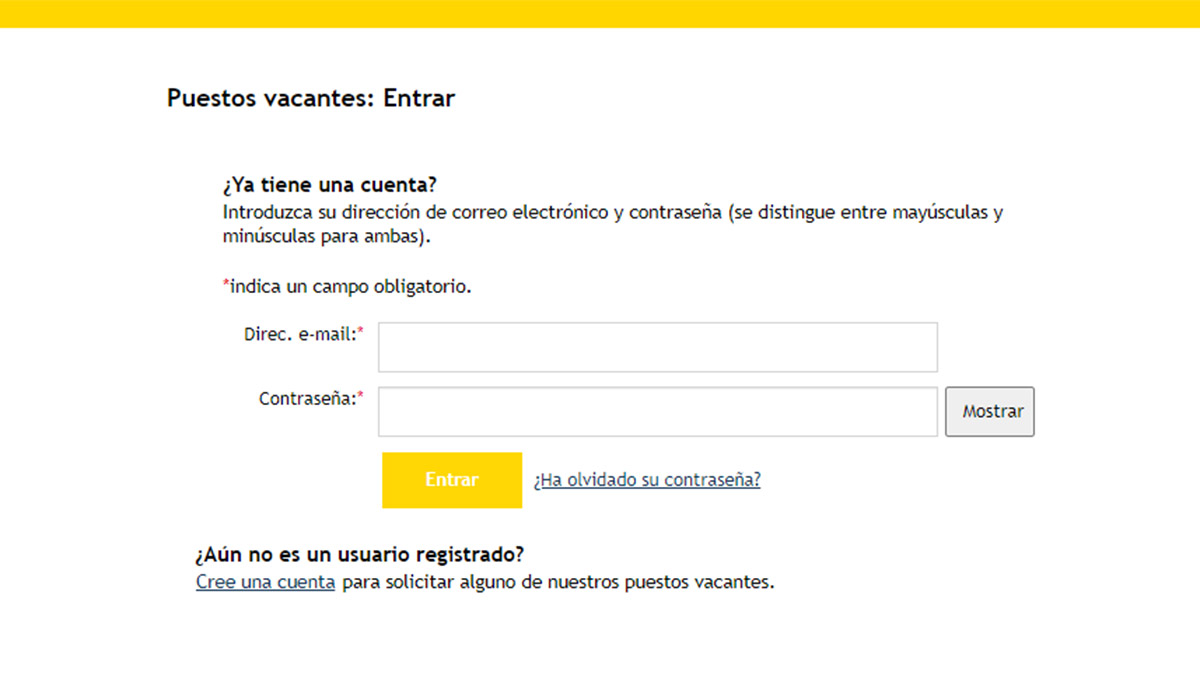Follow the Cree una cuenta link

coord(265,582)
